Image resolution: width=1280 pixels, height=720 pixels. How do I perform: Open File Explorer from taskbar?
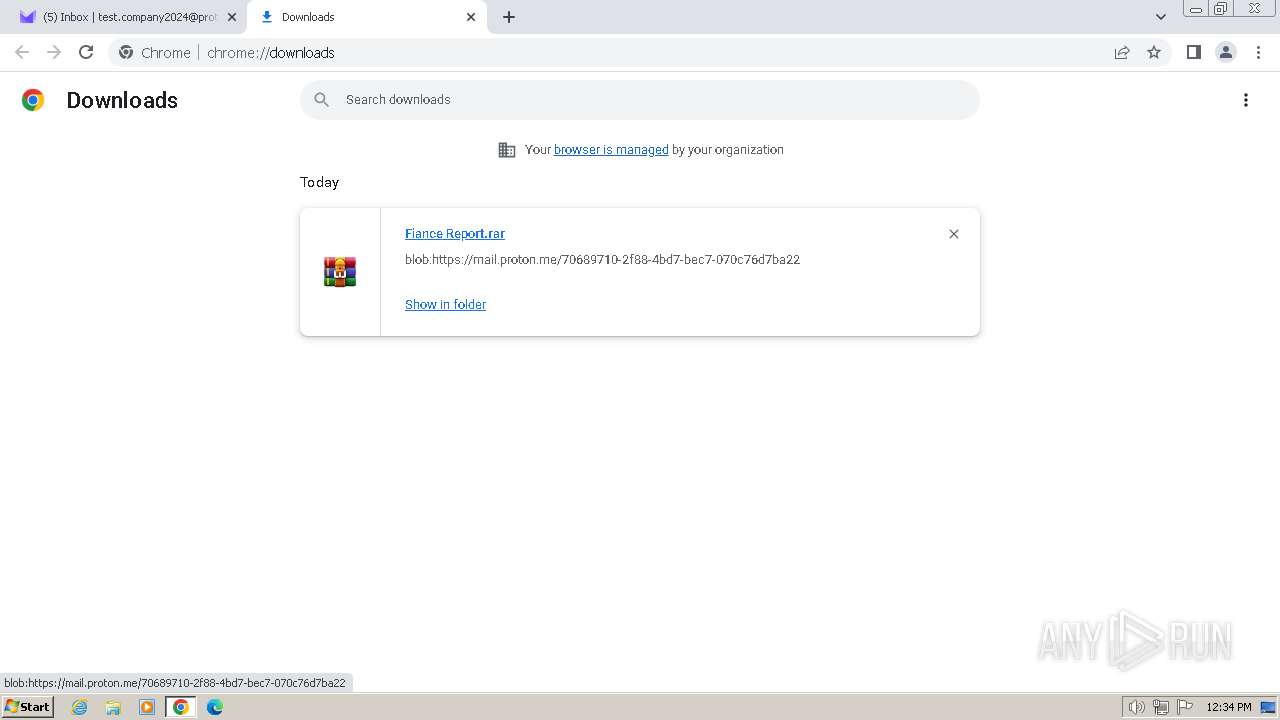(x=113, y=707)
